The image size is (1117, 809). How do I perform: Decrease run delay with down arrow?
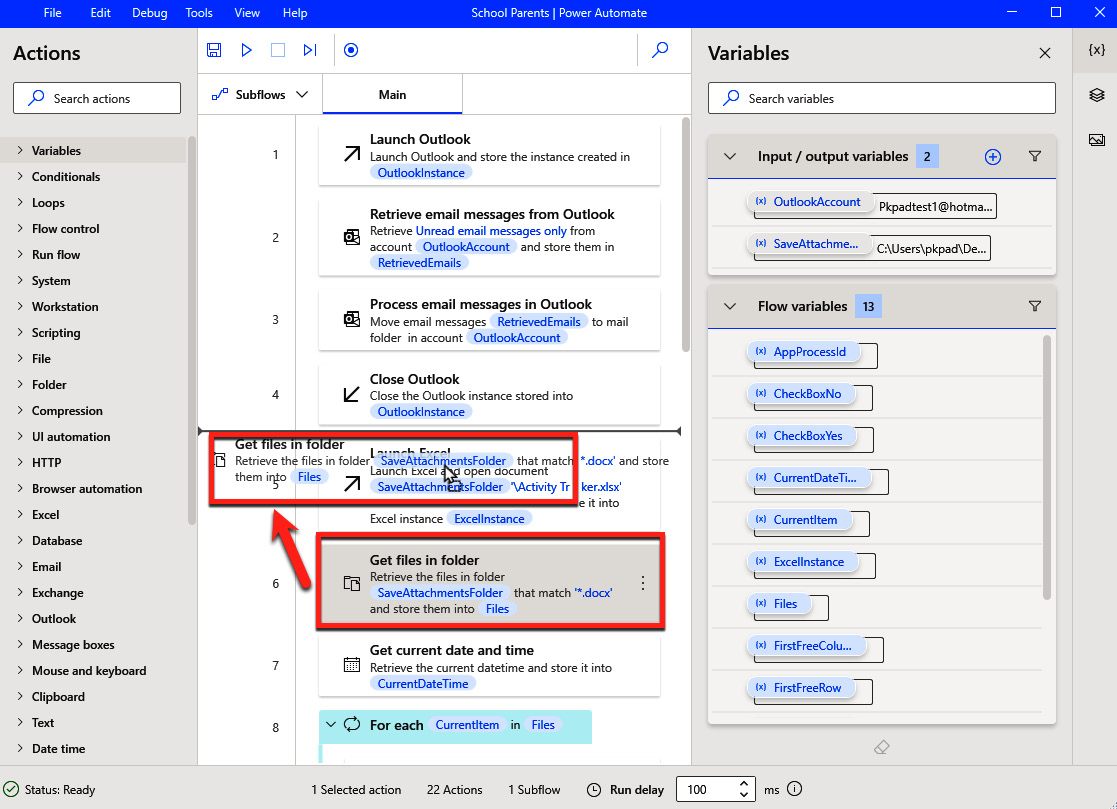744,795
